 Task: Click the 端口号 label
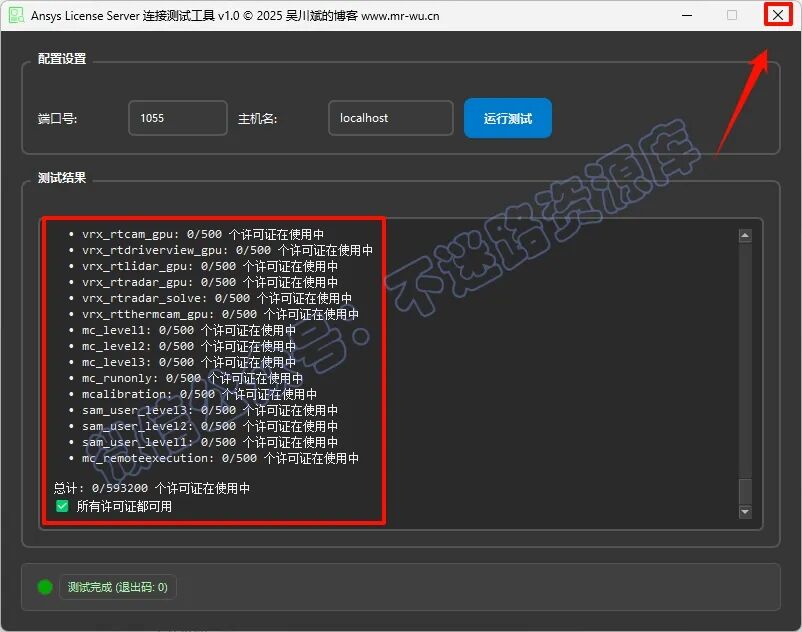pos(57,119)
